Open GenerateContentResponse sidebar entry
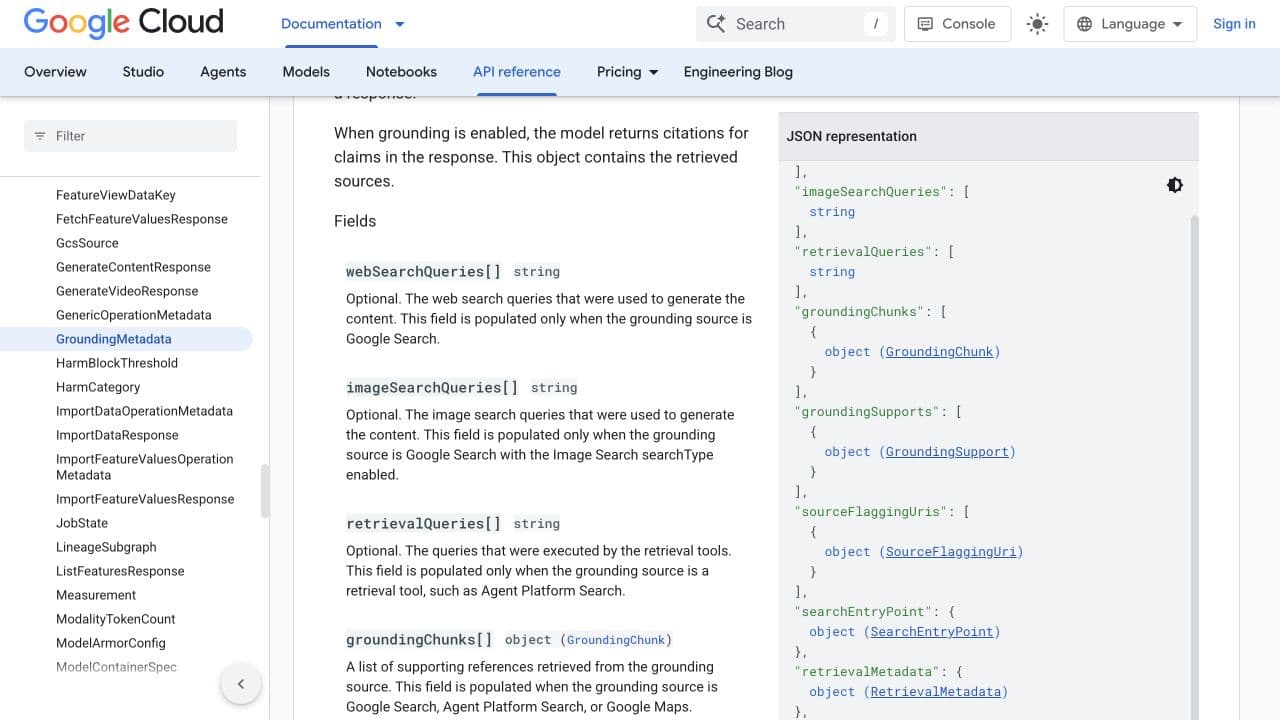The width and height of the screenshot is (1280, 720). (133, 267)
